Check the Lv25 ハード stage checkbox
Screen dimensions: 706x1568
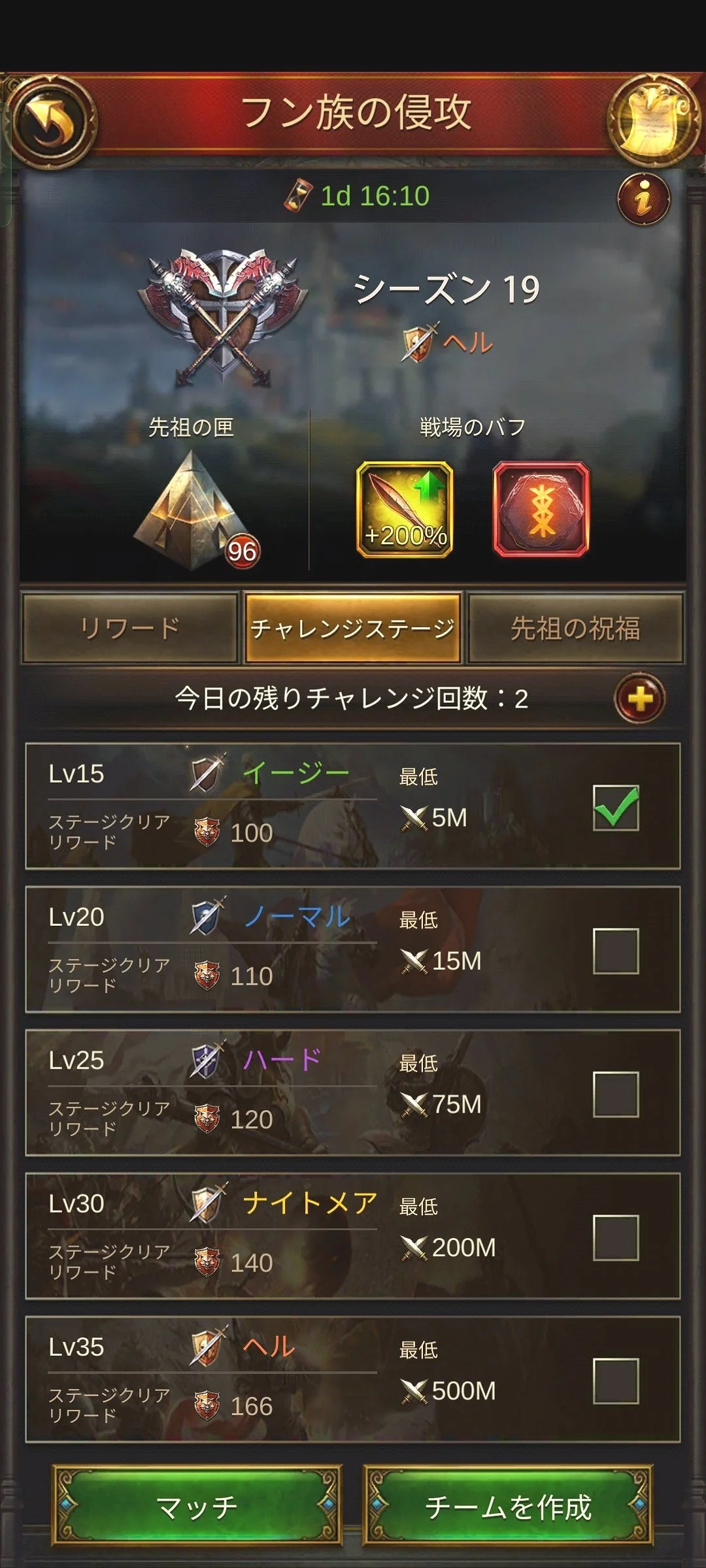[x=616, y=1094]
